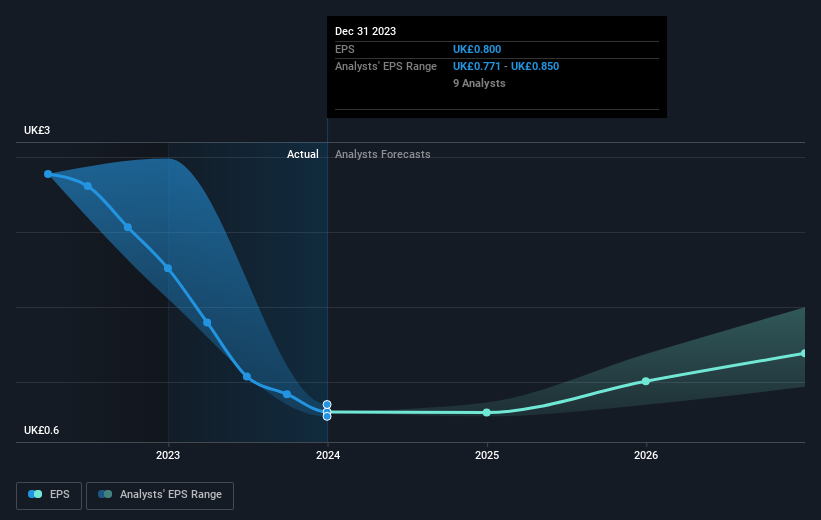Screen dimensions: 821x520
Task: Click the 'Actual' section label
Action: (x=303, y=154)
